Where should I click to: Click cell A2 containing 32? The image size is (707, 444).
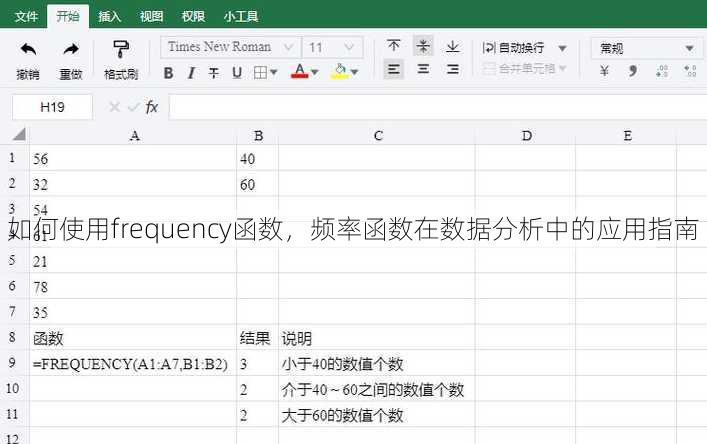click(x=133, y=184)
